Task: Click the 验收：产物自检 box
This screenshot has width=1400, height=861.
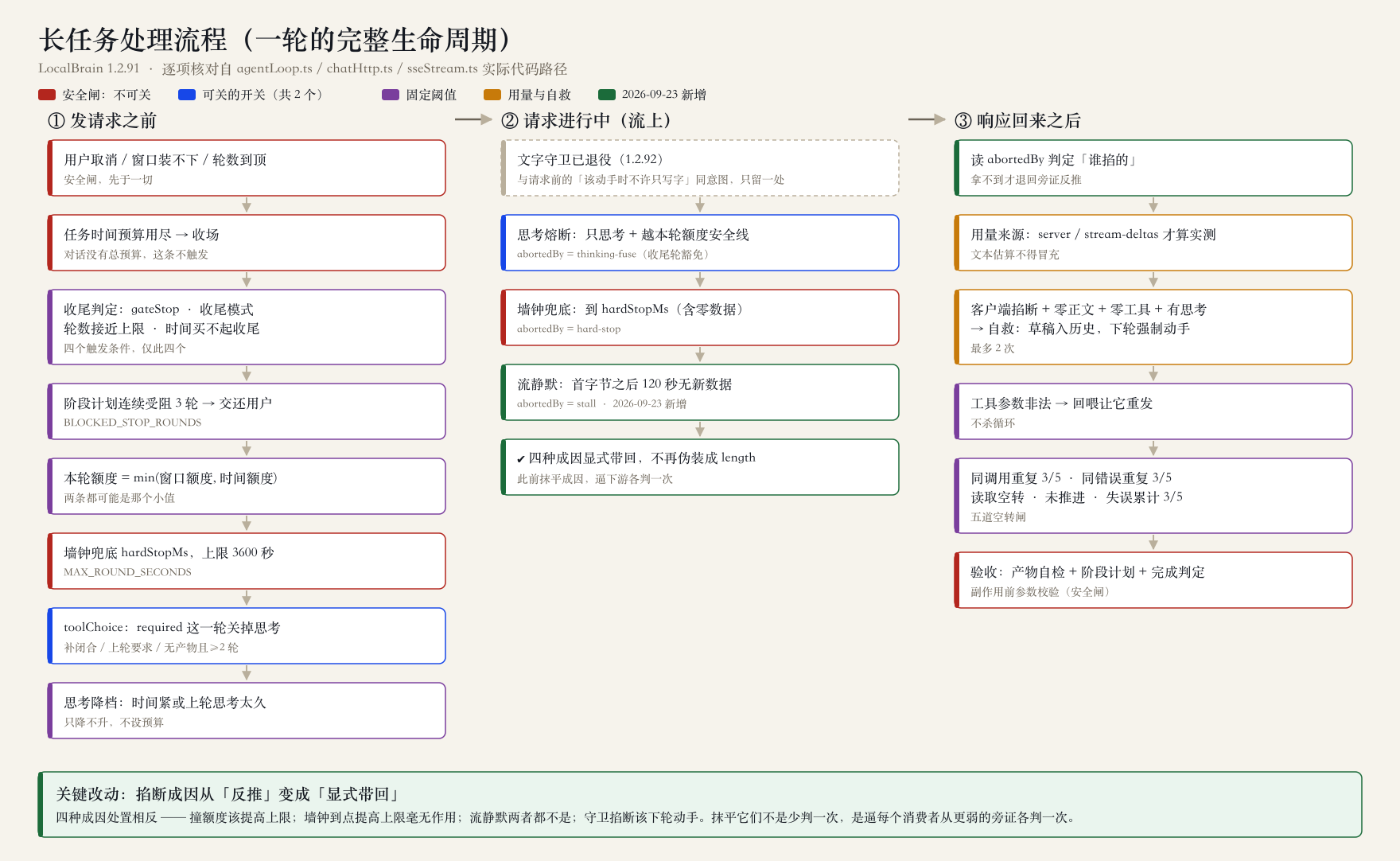Action: click(1153, 580)
